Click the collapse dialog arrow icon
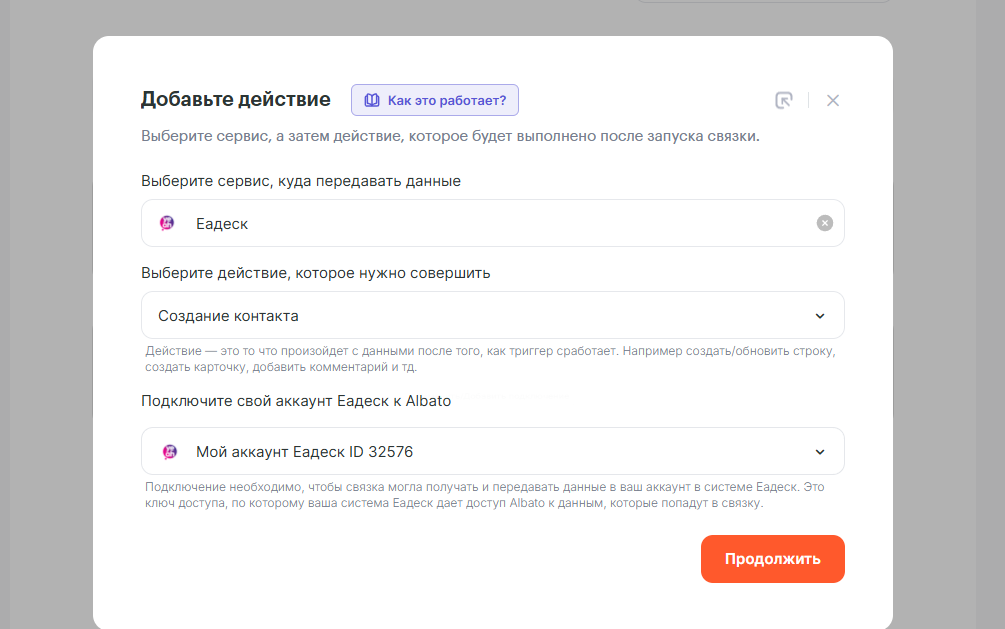The image size is (1005, 629). click(784, 100)
